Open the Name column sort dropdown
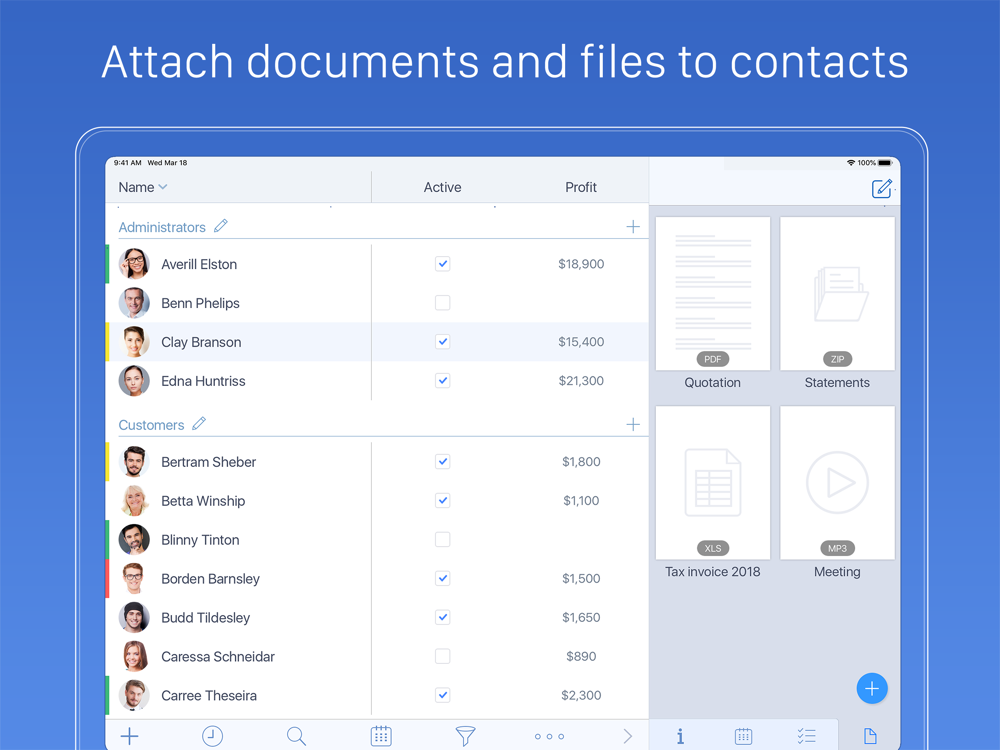 pyautogui.click(x=143, y=187)
